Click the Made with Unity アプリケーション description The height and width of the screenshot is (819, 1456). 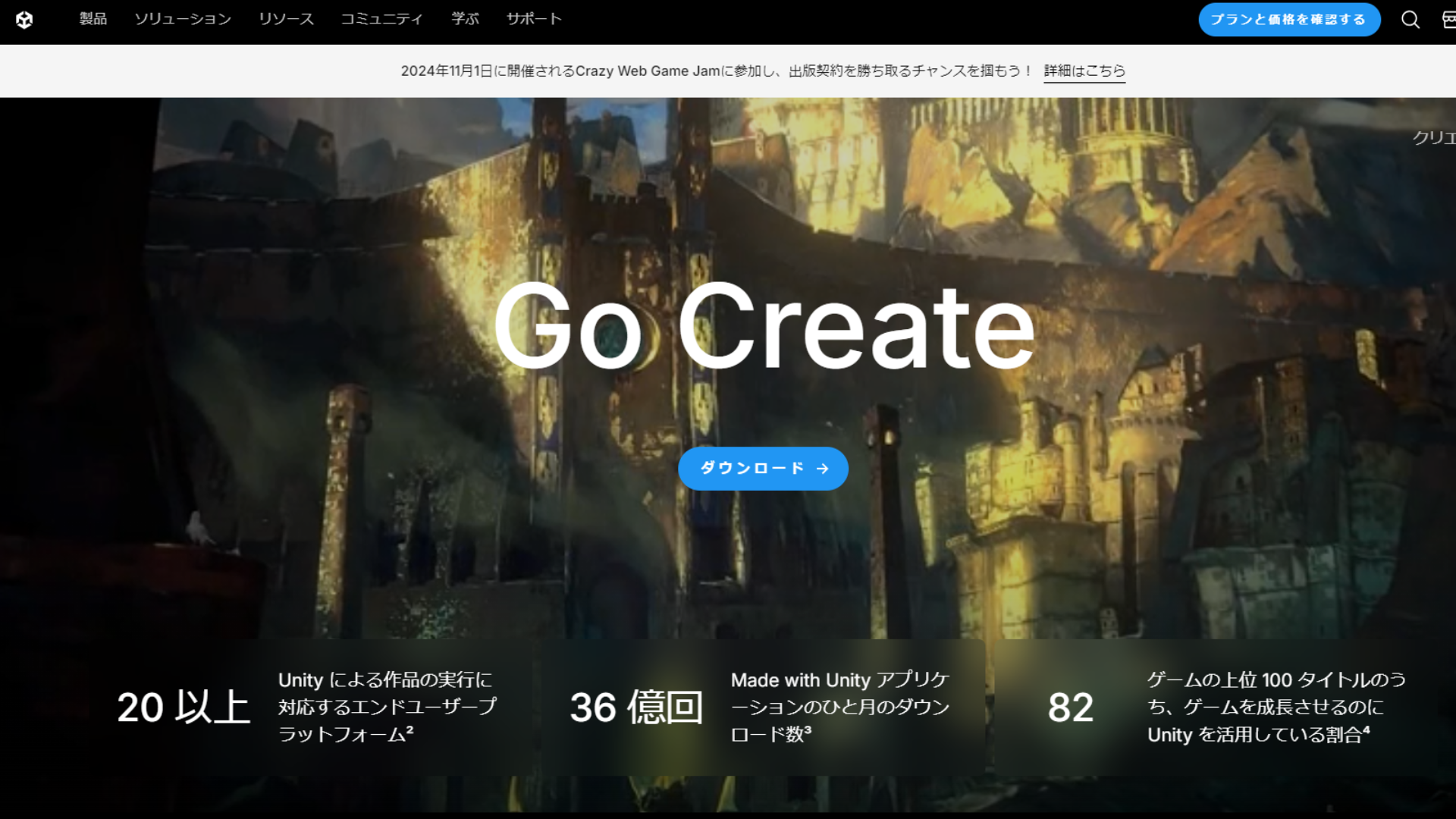pyautogui.click(x=840, y=707)
